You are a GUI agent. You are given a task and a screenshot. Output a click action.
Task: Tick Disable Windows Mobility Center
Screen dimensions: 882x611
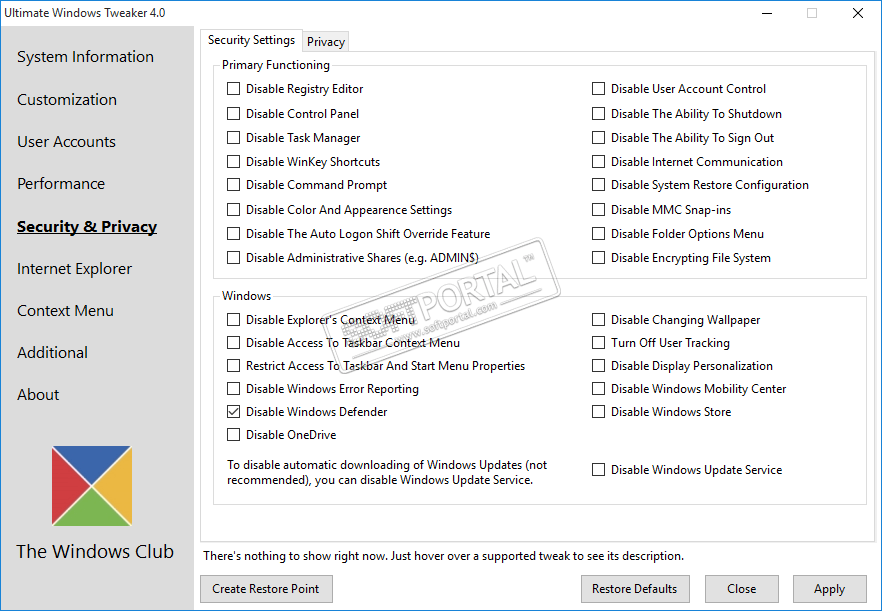pos(598,389)
